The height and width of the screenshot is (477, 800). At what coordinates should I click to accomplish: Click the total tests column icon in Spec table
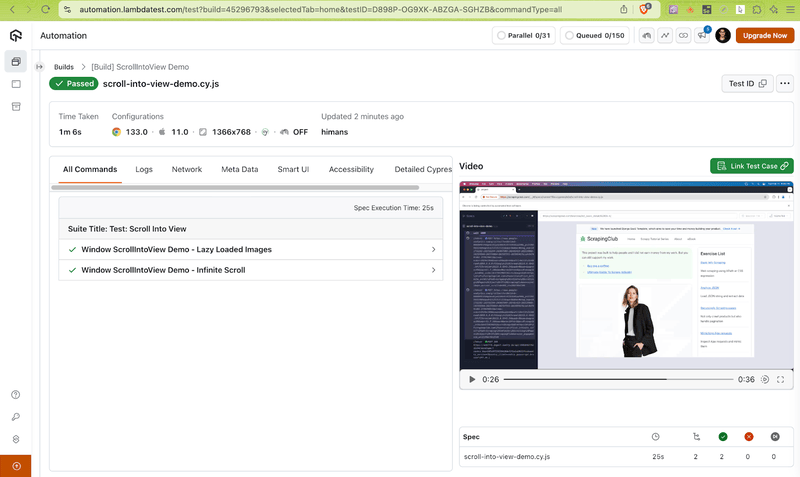coord(696,437)
